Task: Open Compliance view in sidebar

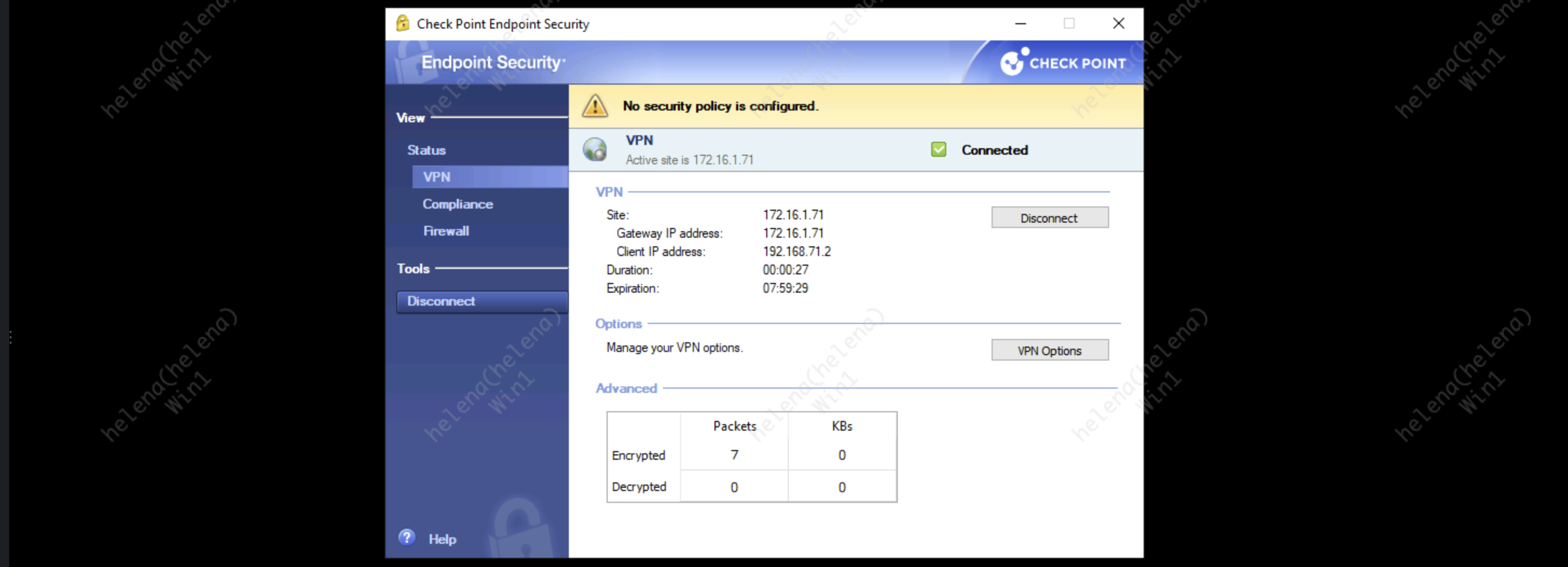Action: point(458,204)
